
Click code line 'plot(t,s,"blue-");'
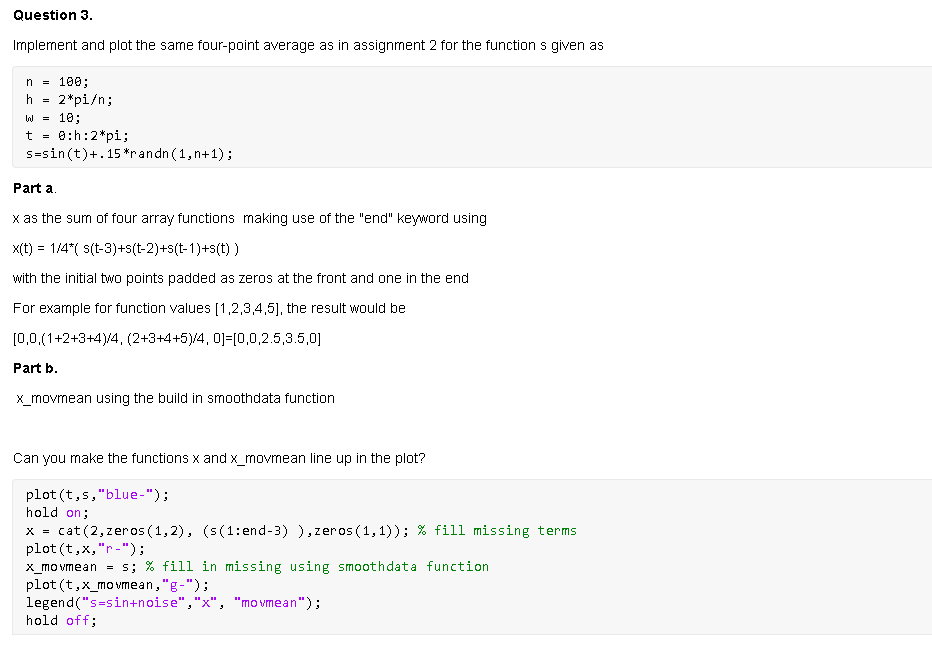[x=97, y=494]
